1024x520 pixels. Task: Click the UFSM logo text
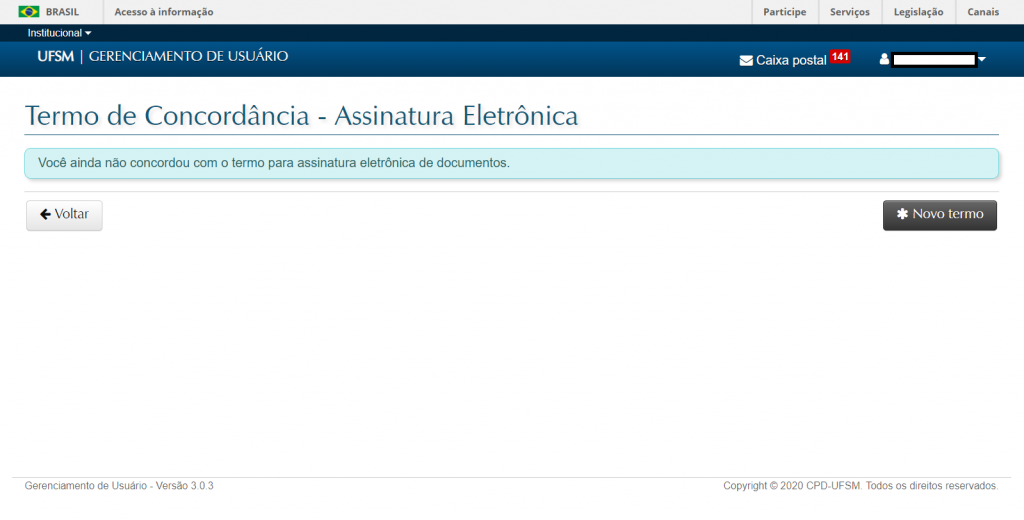click(x=55, y=56)
